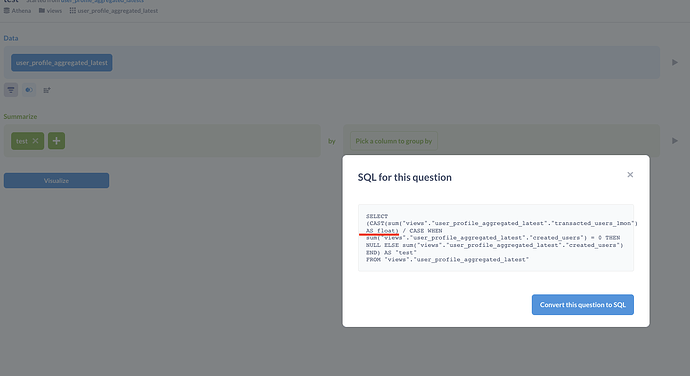Add another metric with the green plus button
Image resolution: width=690 pixels, height=376 pixels.
pos(56,141)
